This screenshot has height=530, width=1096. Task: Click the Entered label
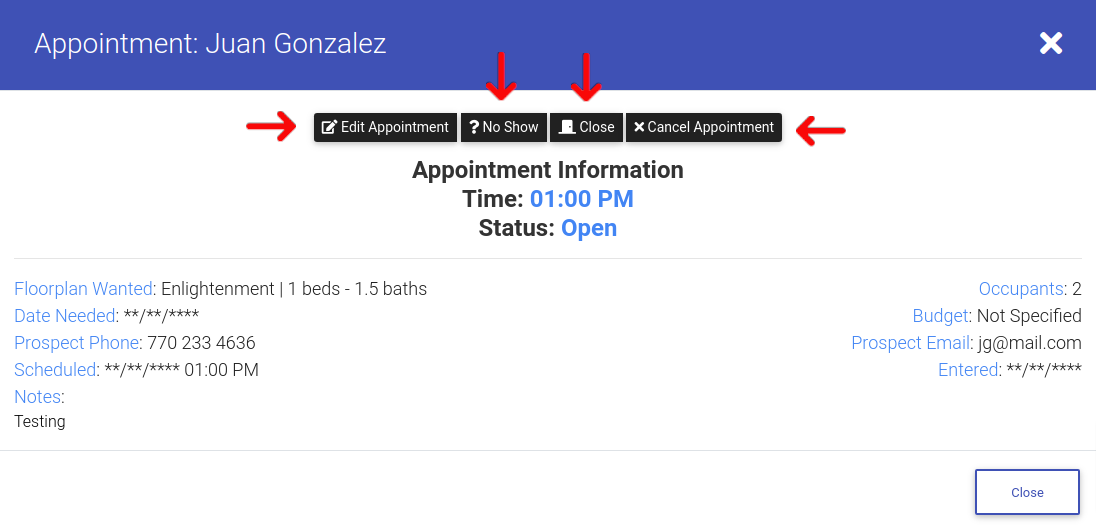pyautogui.click(x=967, y=370)
